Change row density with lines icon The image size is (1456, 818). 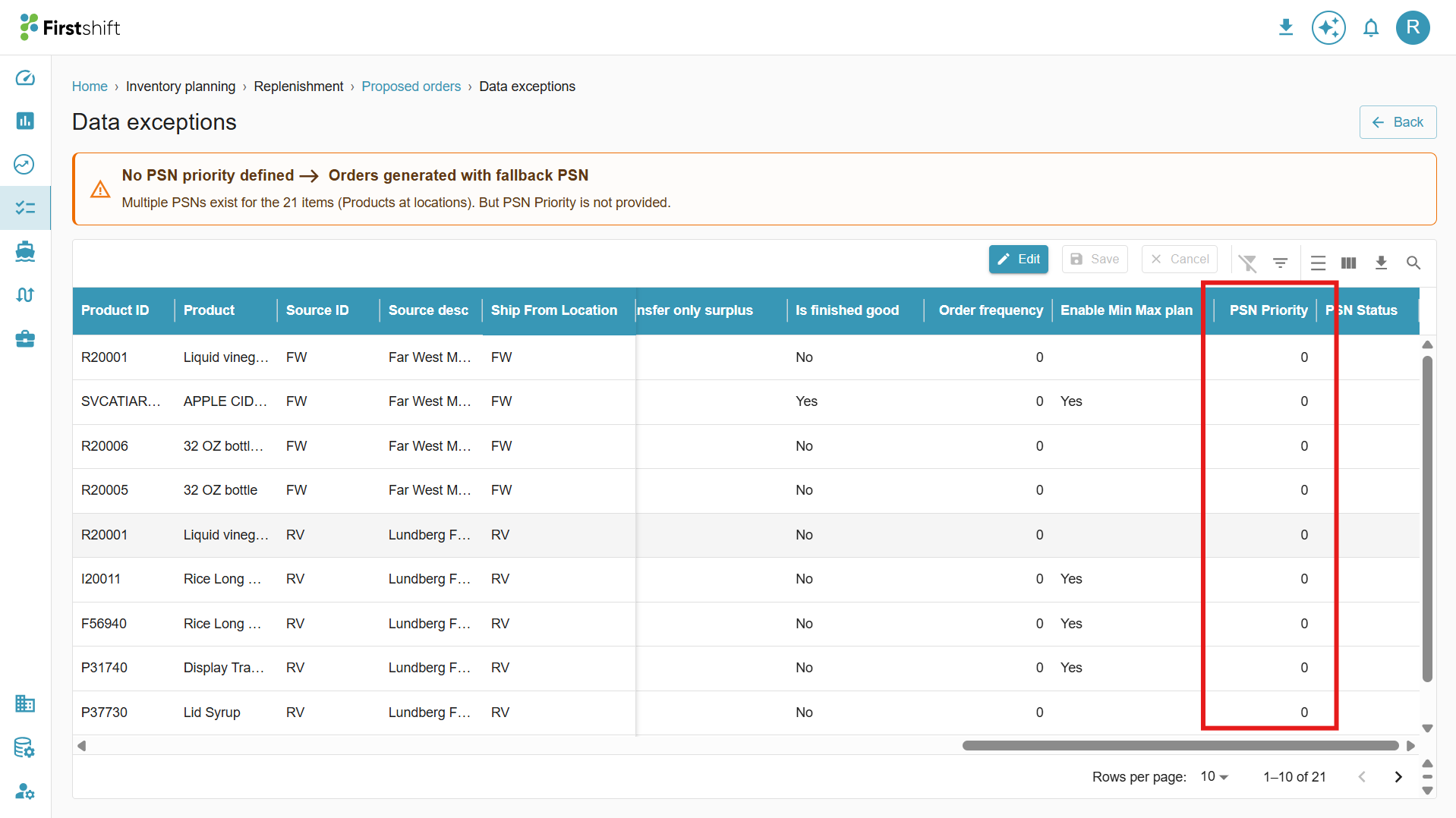tap(1318, 263)
